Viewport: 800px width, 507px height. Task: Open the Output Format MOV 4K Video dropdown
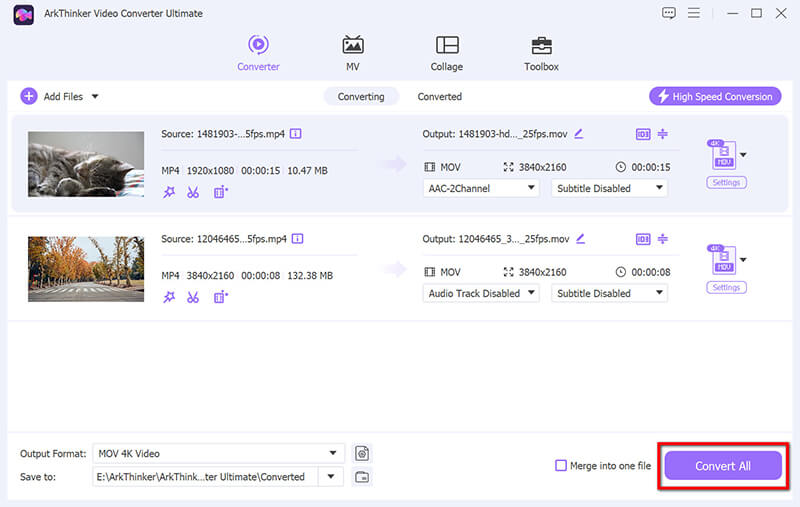(218, 453)
